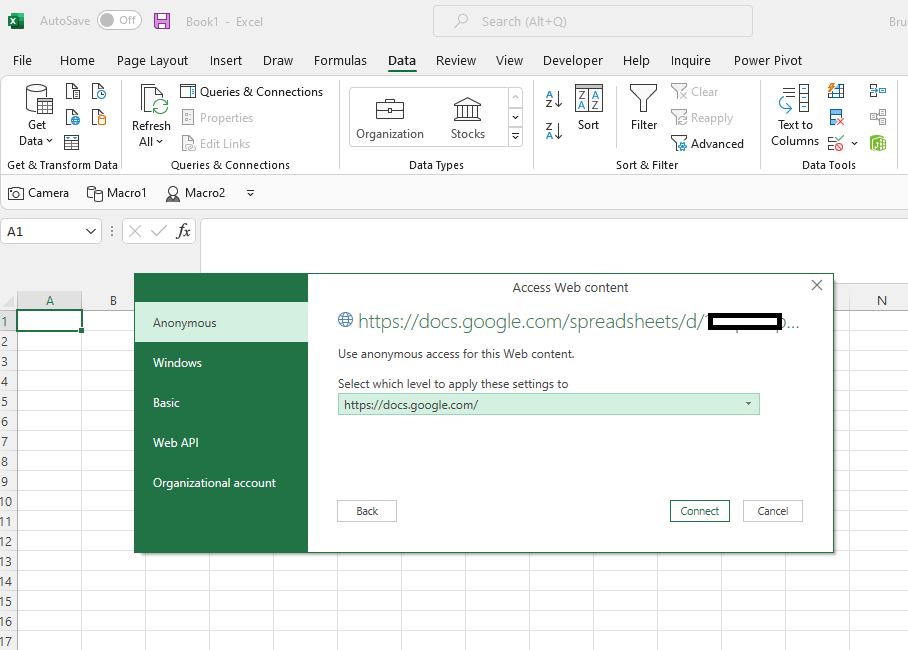Viewport: 908px width, 650px height.
Task: Switch to the Power Pivot tab
Action: 768,60
